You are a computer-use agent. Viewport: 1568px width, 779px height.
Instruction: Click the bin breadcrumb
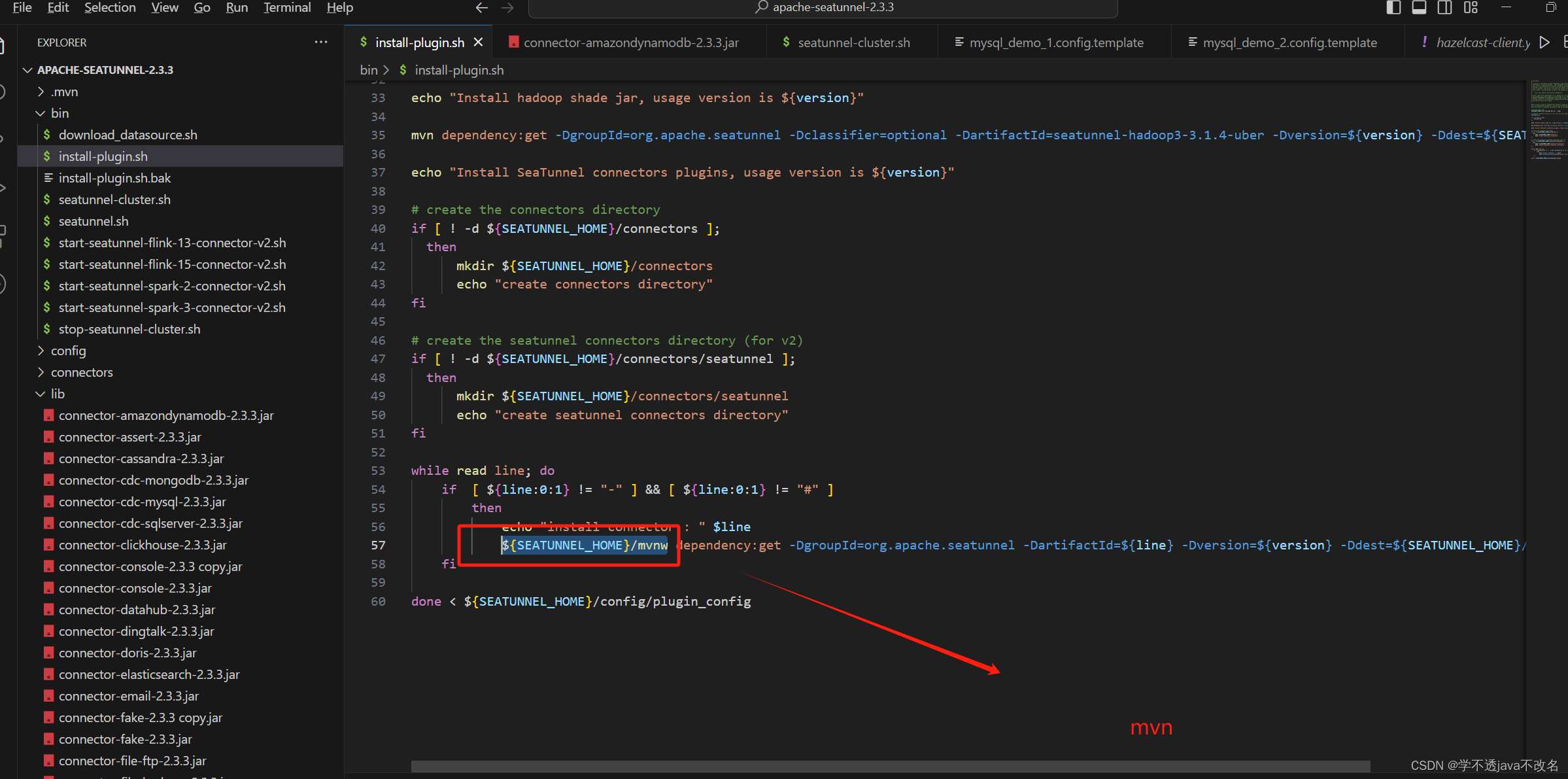point(368,70)
